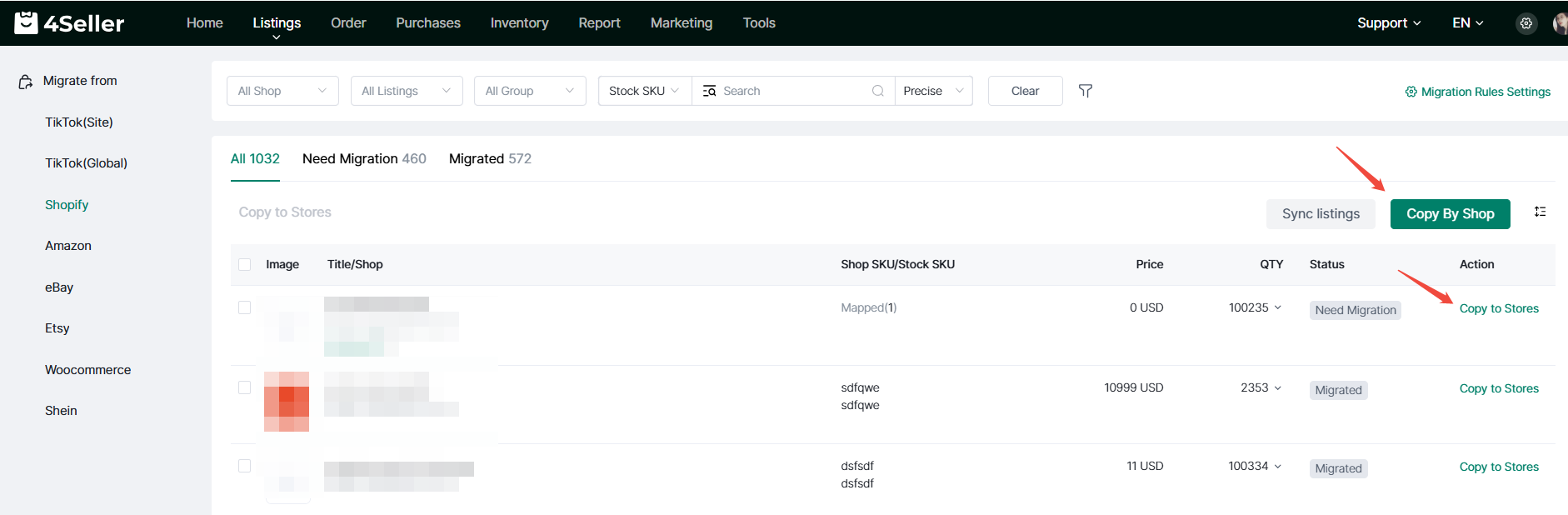The width and height of the screenshot is (1568, 515).
Task: Open the Order menu
Action: pyautogui.click(x=348, y=23)
